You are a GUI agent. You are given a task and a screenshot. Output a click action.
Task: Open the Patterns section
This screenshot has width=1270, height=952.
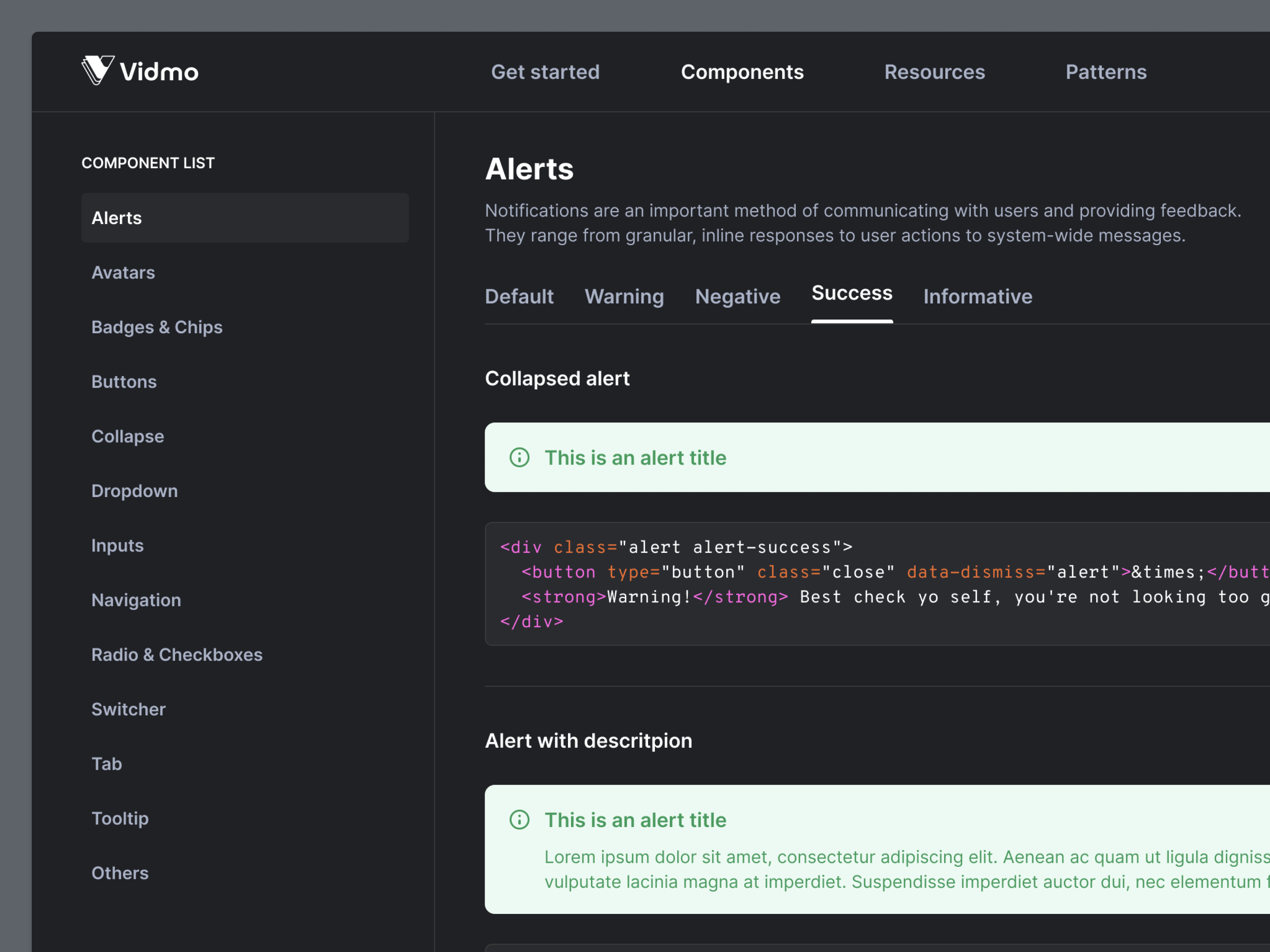tap(1106, 72)
